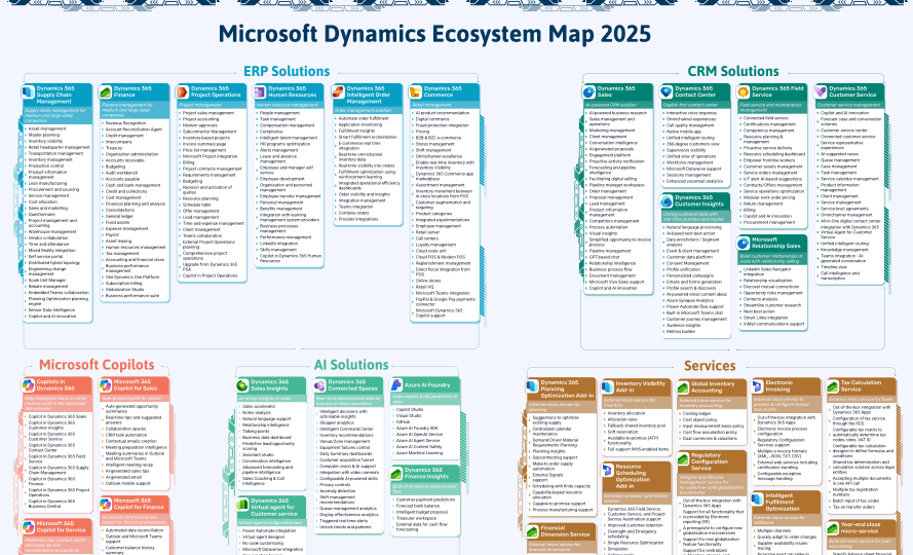
Task: Select the Services section heading
Action: 709,366
